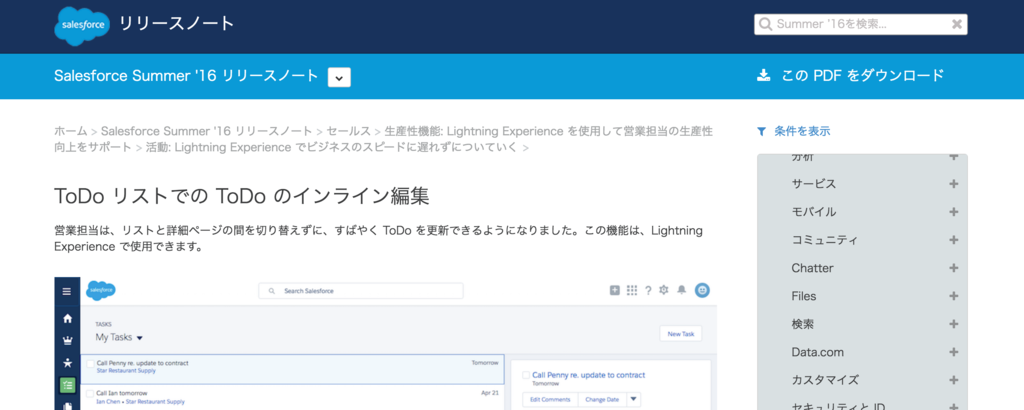This screenshot has height=410, width=1024.
Task: Click the Salesforce logo inside the Lightning screenshot
Action: click(101, 290)
